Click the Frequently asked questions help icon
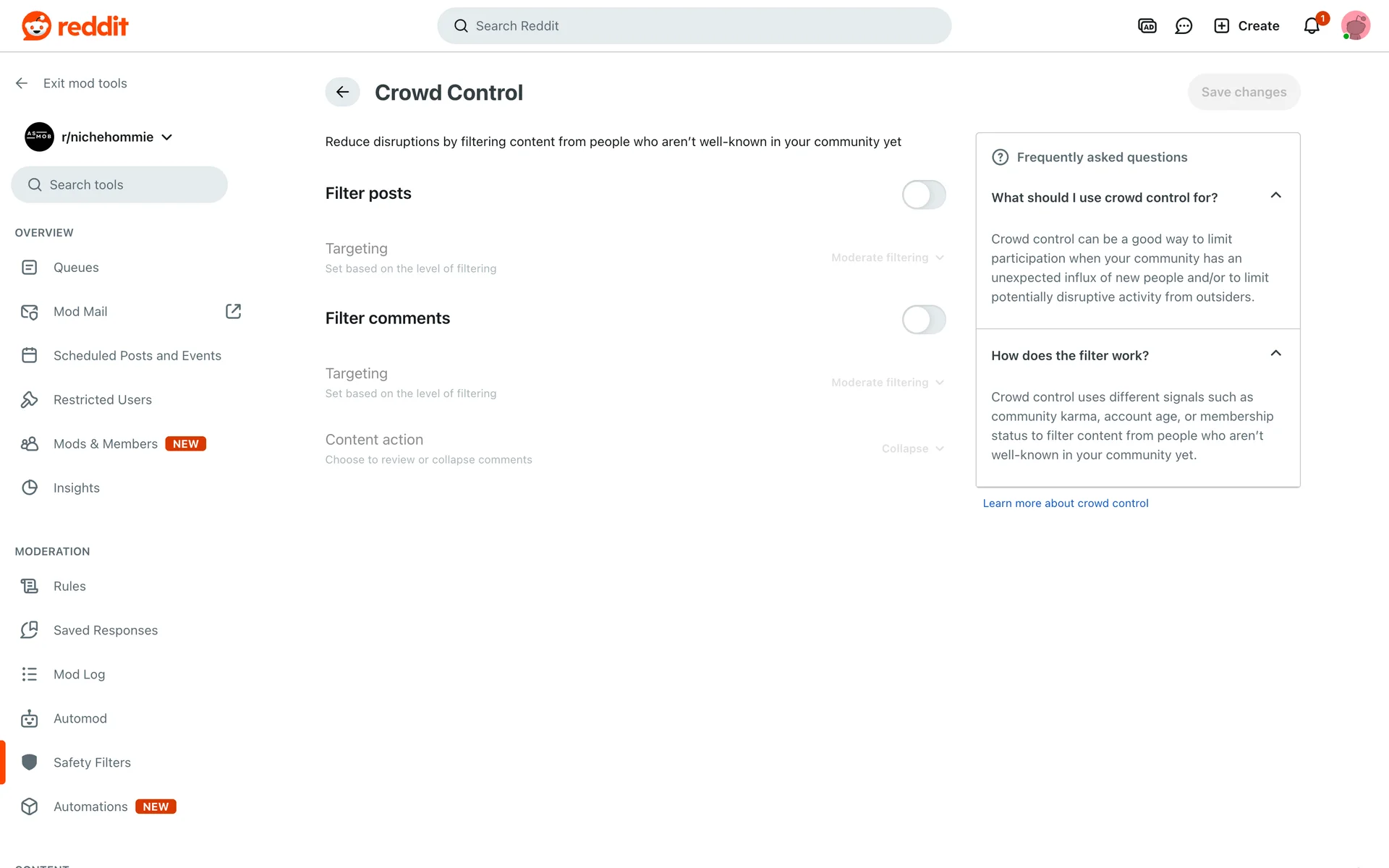This screenshot has width=1389, height=868. tap(1000, 158)
